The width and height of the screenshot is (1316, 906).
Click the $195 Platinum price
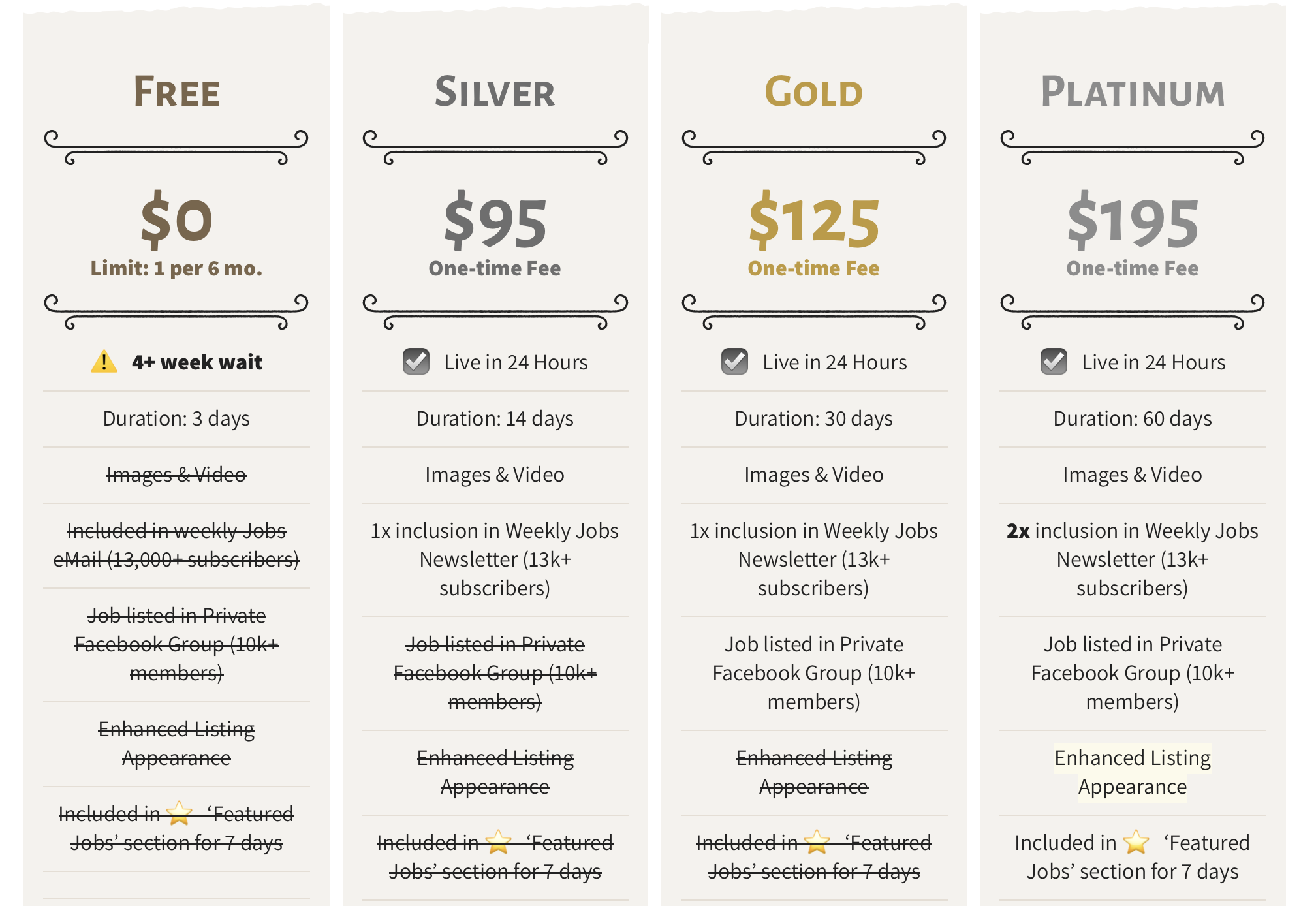1133,221
